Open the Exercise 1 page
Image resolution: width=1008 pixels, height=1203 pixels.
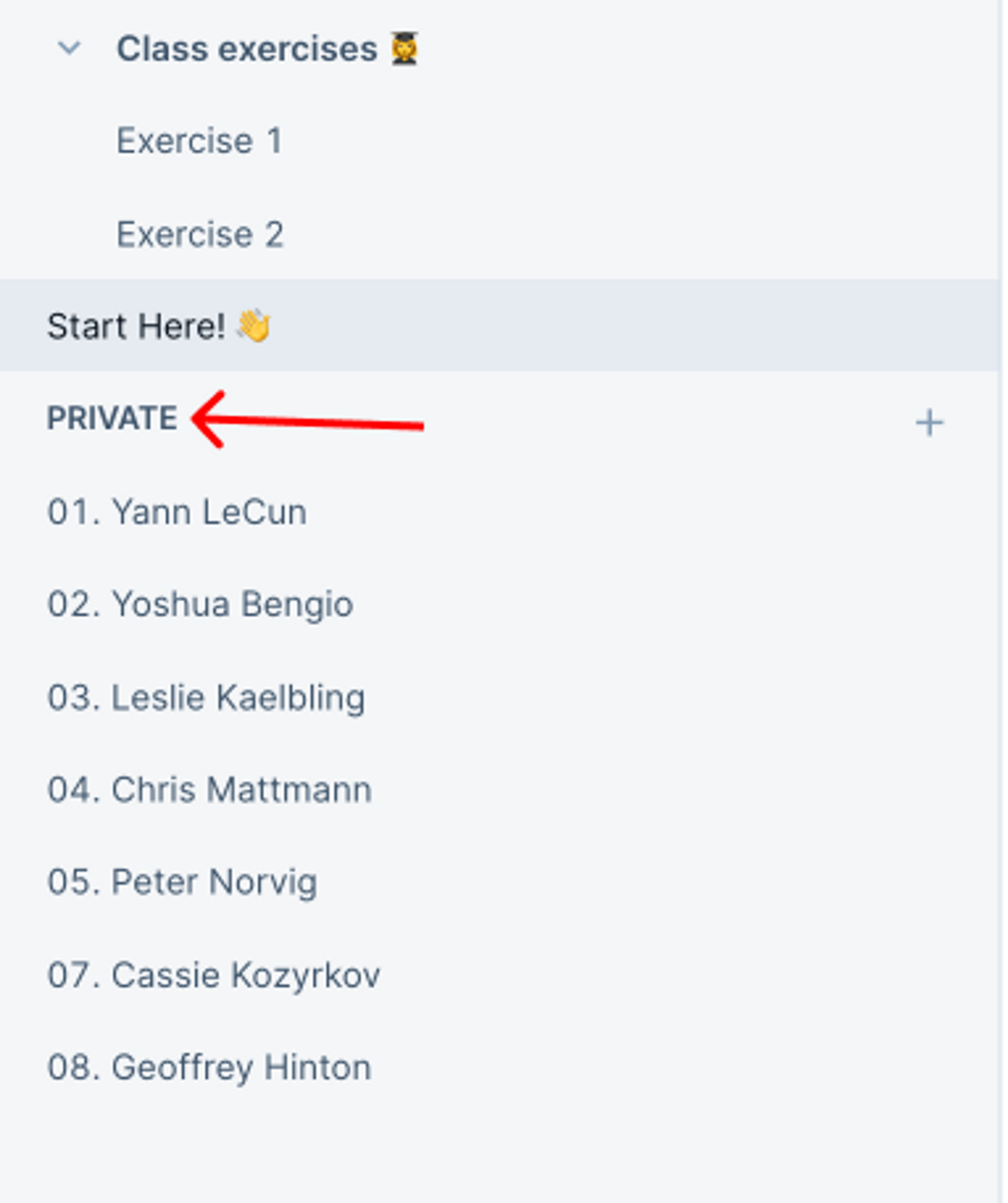click(199, 141)
